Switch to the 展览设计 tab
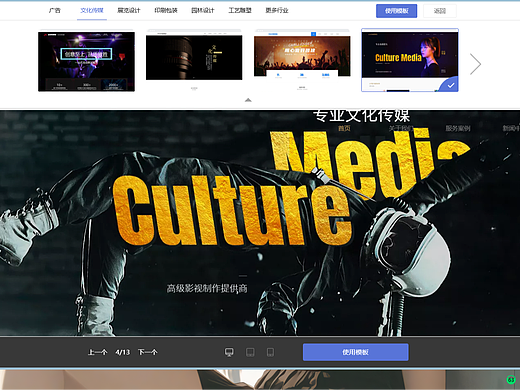Viewport: 520px width, 390px height. [x=129, y=10]
